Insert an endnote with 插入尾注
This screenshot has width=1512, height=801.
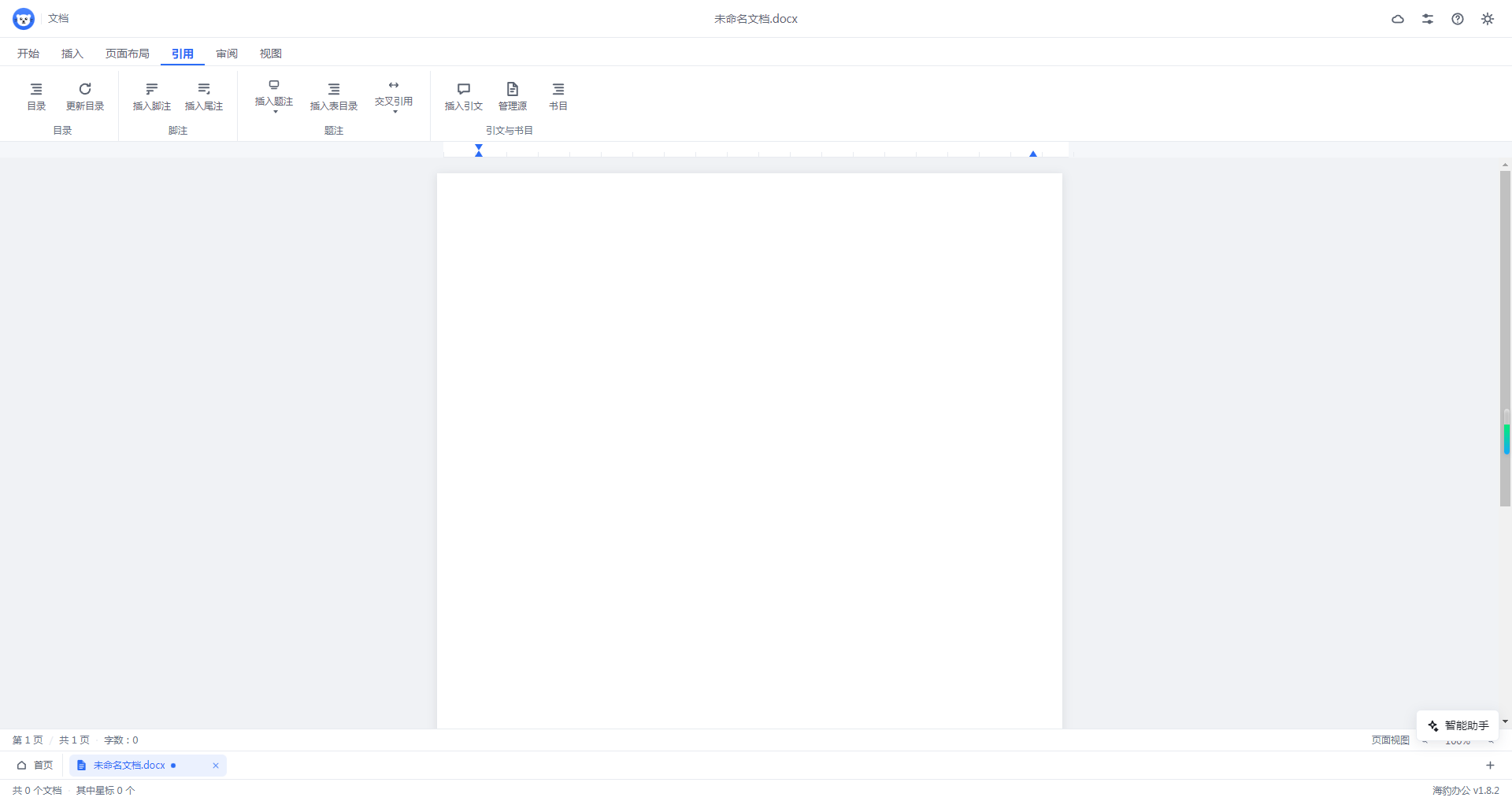click(x=204, y=96)
